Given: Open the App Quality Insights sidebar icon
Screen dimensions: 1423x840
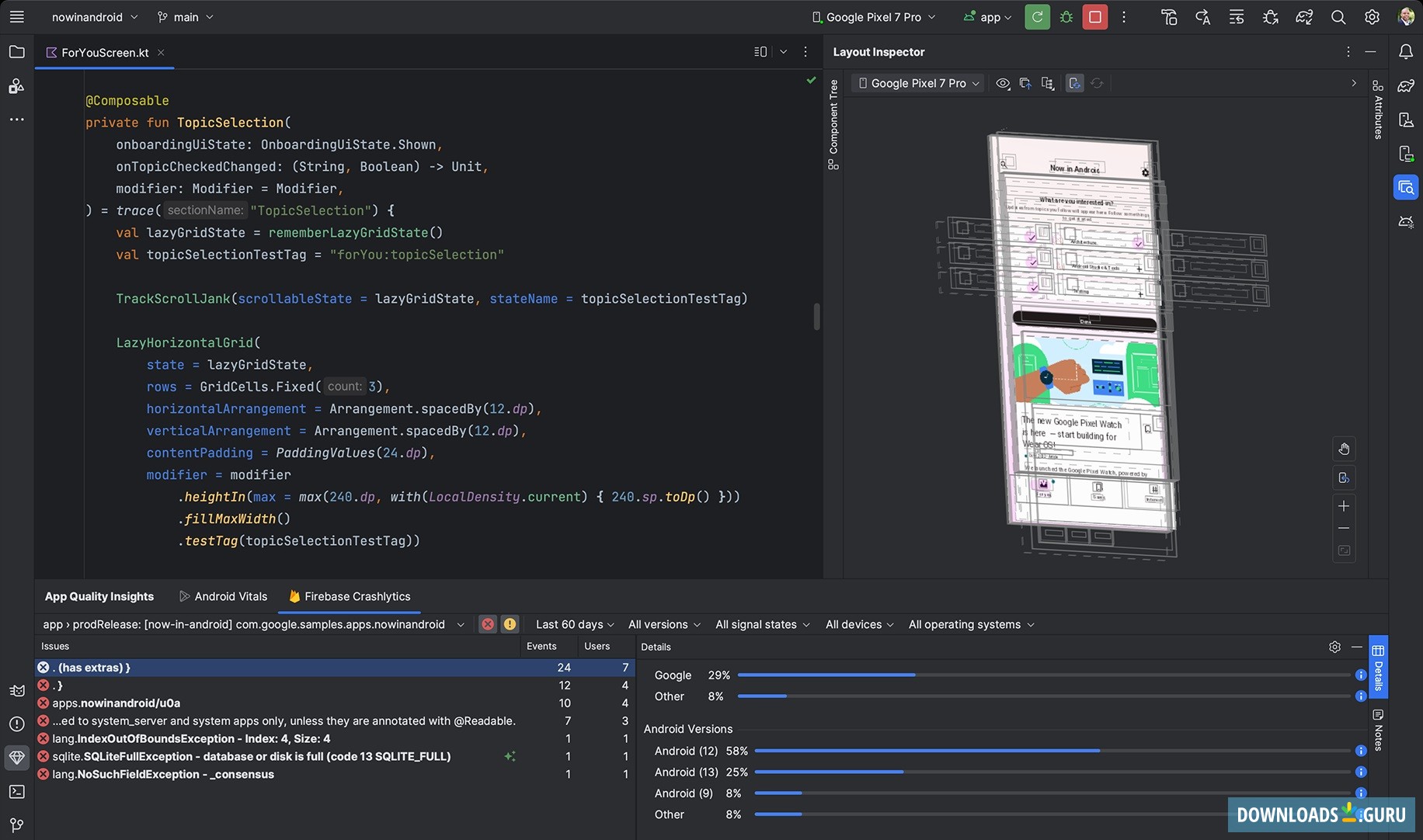Looking at the screenshot, I should tap(16, 757).
